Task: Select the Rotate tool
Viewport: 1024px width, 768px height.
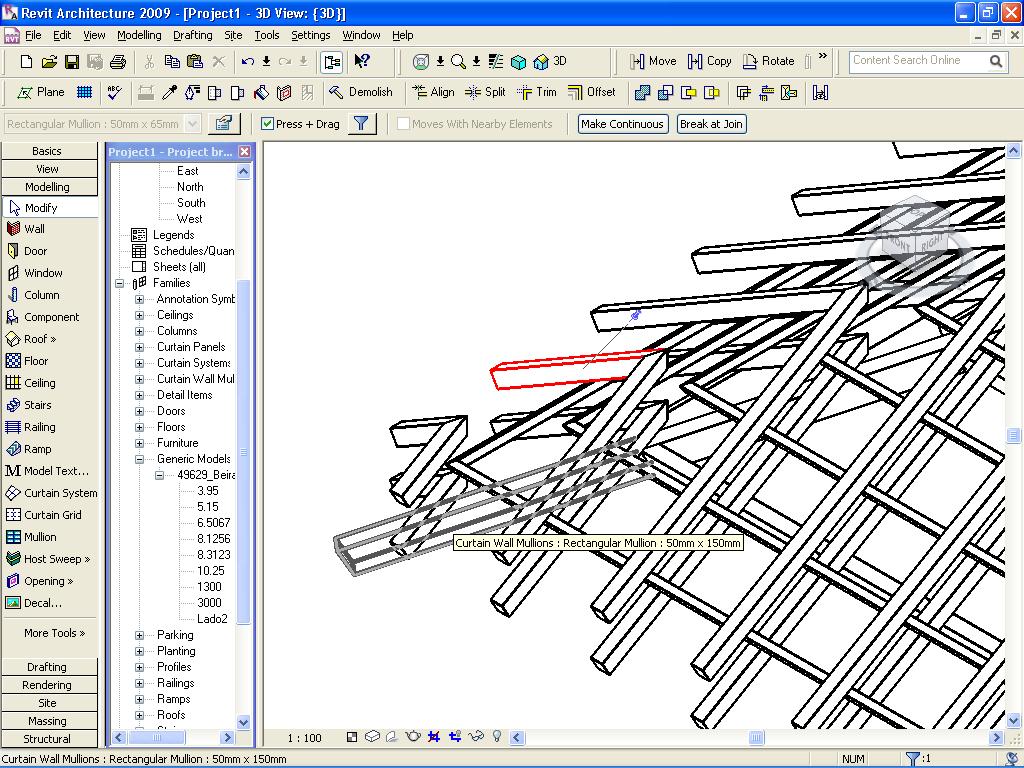Action: 768,61
